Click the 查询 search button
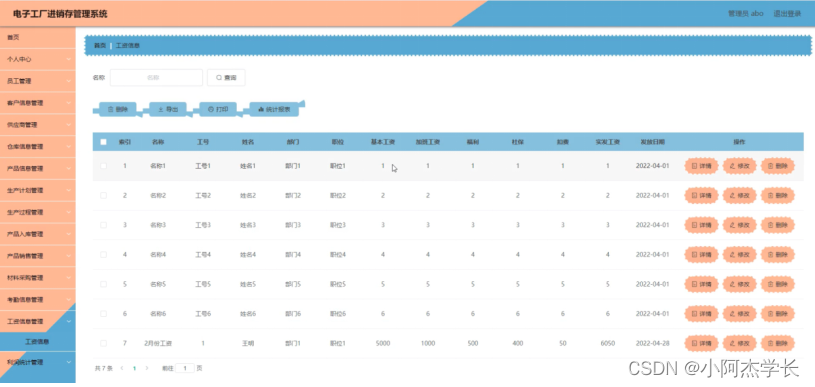The height and width of the screenshot is (387, 815). [x=226, y=77]
